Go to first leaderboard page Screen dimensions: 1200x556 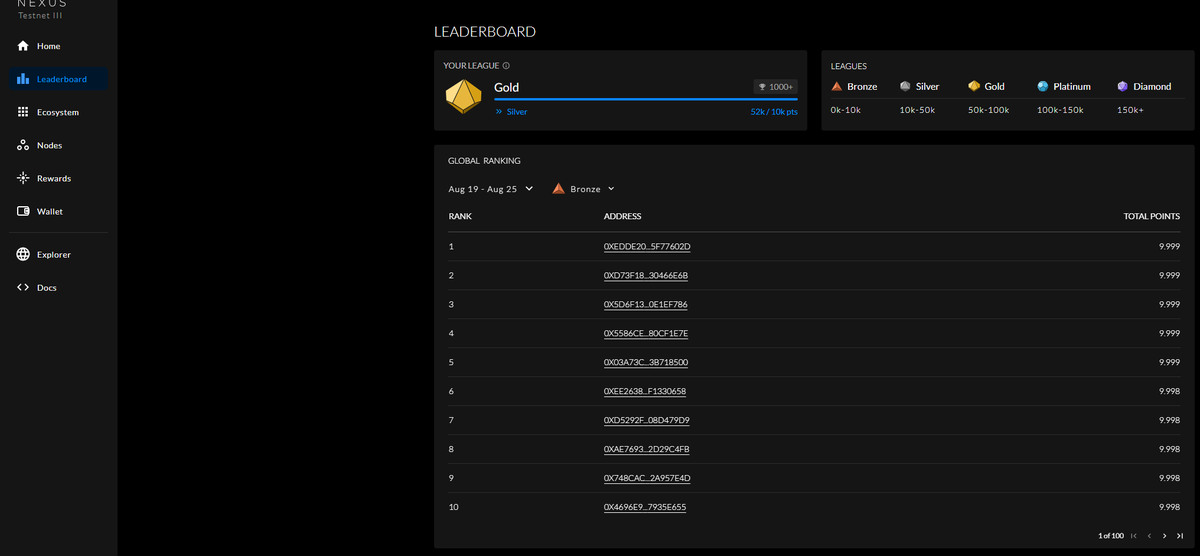click(1133, 536)
